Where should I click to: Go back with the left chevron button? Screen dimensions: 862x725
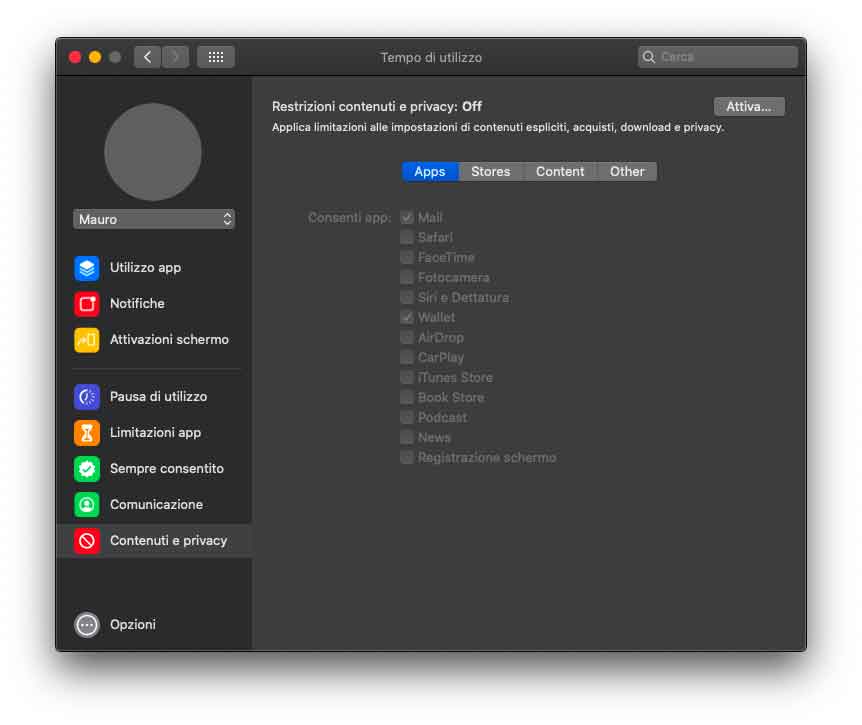[x=147, y=57]
